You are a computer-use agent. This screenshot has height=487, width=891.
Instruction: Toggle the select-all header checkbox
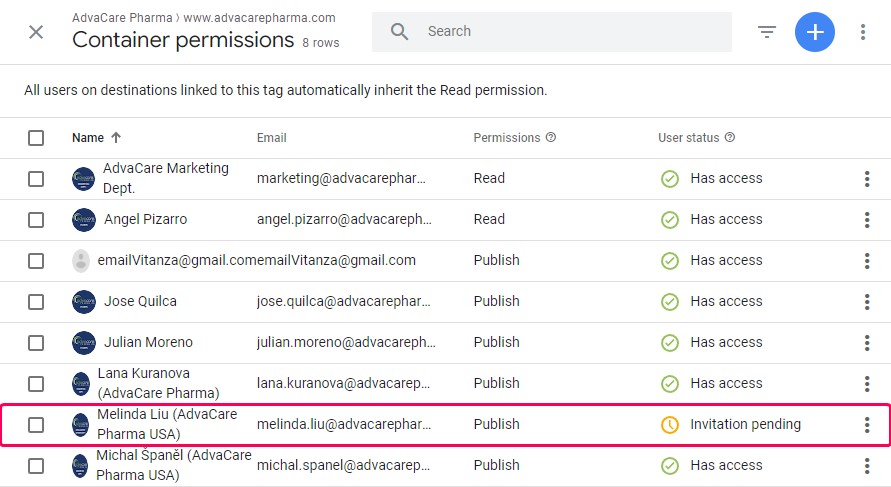tap(36, 138)
